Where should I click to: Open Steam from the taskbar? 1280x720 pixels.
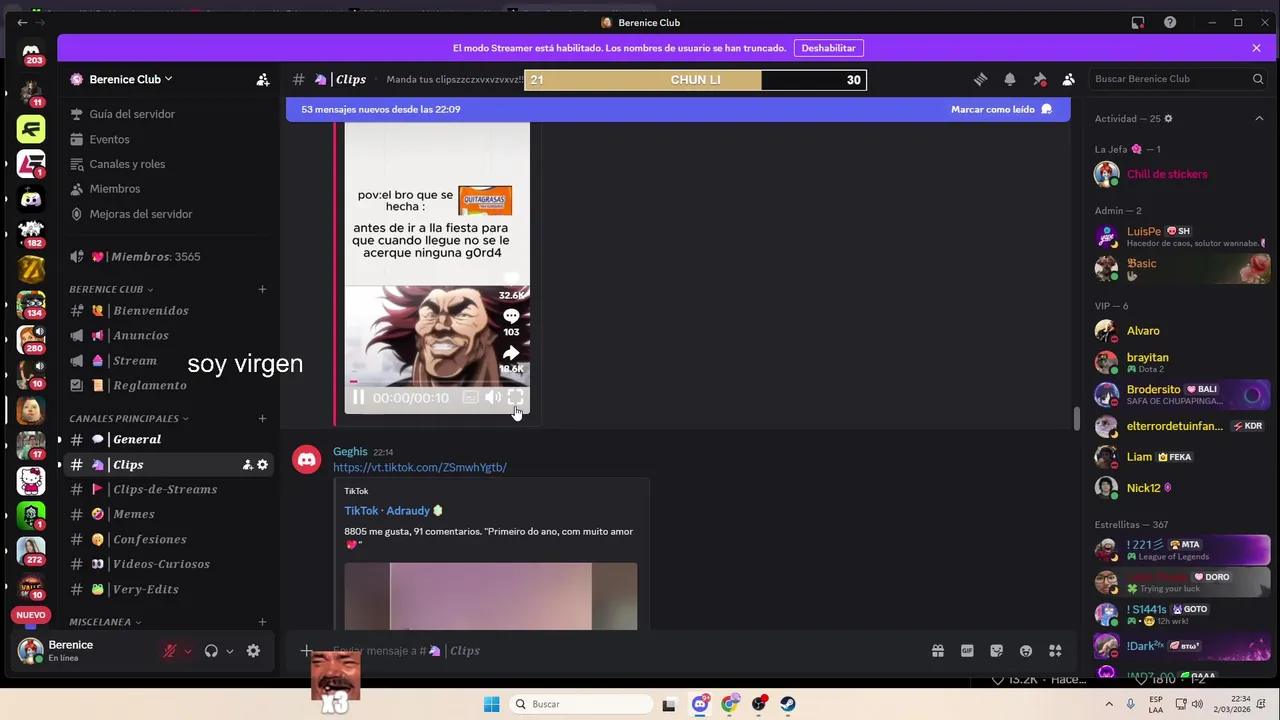(788, 704)
